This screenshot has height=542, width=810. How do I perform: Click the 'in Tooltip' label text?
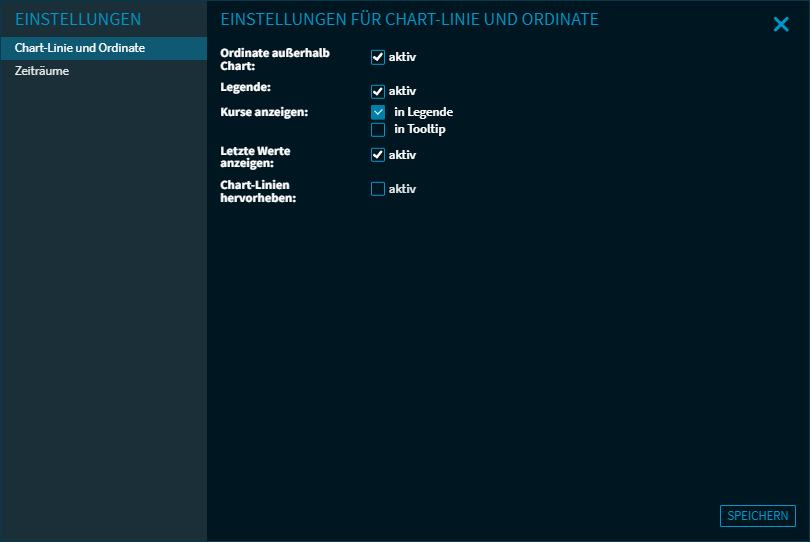pyautogui.click(x=420, y=129)
